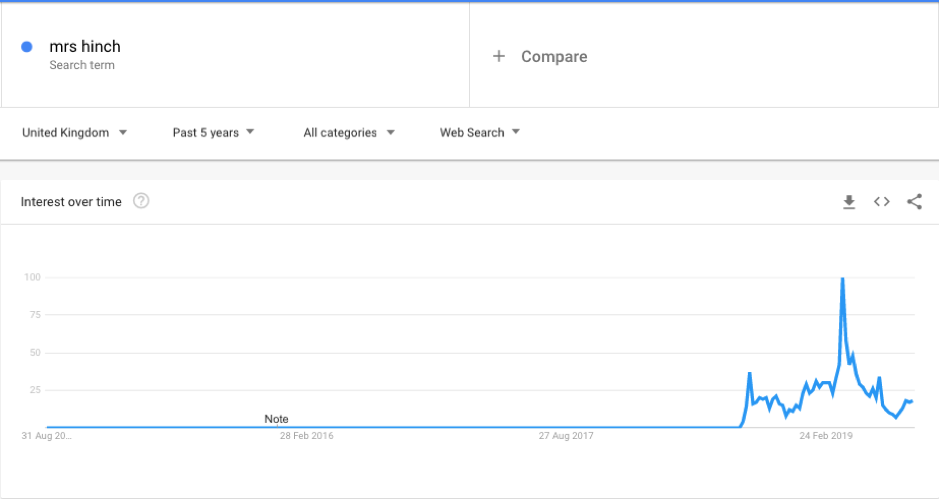Image resolution: width=939 pixels, height=499 pixels.
Task: Click the peak point at 100 on the graph
Action: click(x=843, y=279)
